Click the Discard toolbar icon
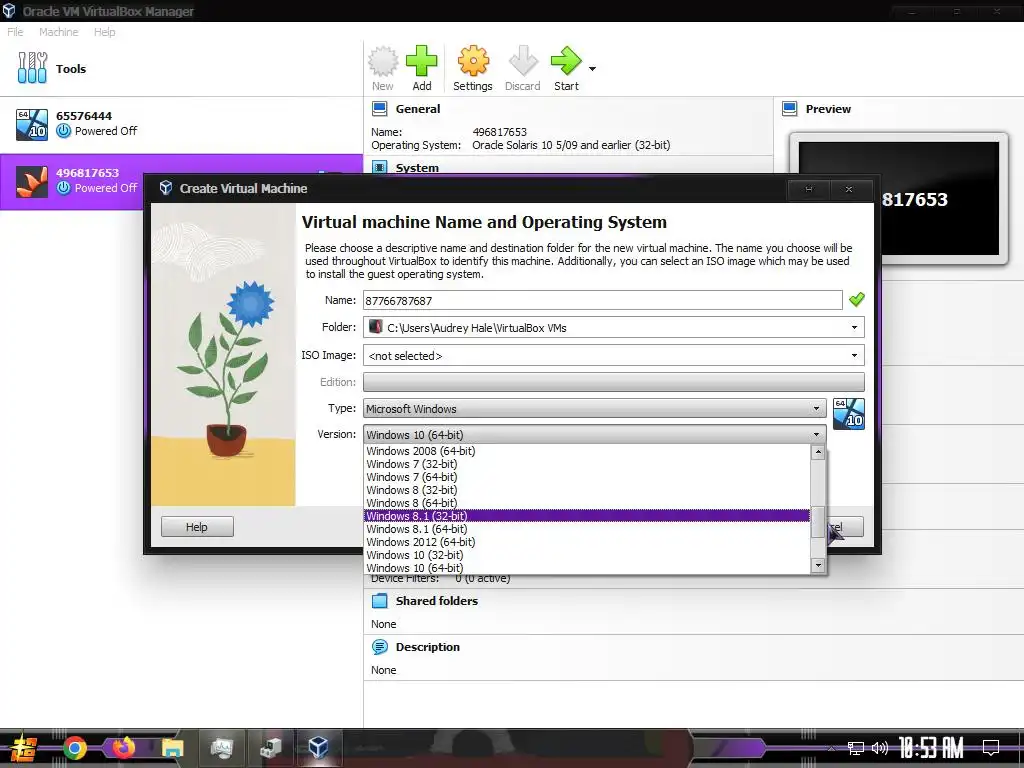This screenshot has width=1024, height=768. tap(522, 61)
